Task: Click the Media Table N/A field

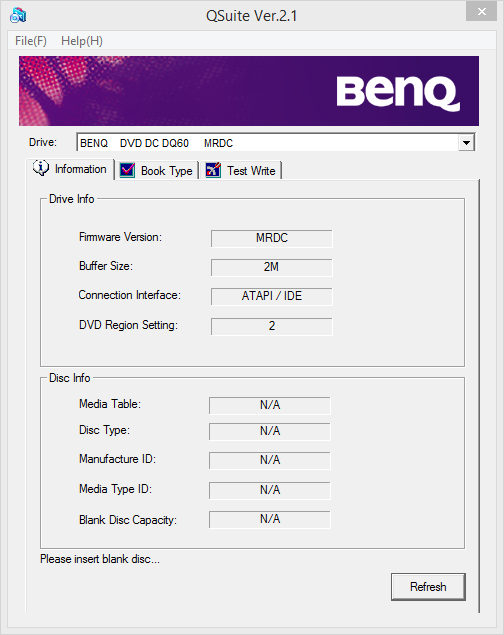Action: pos(270,405)
